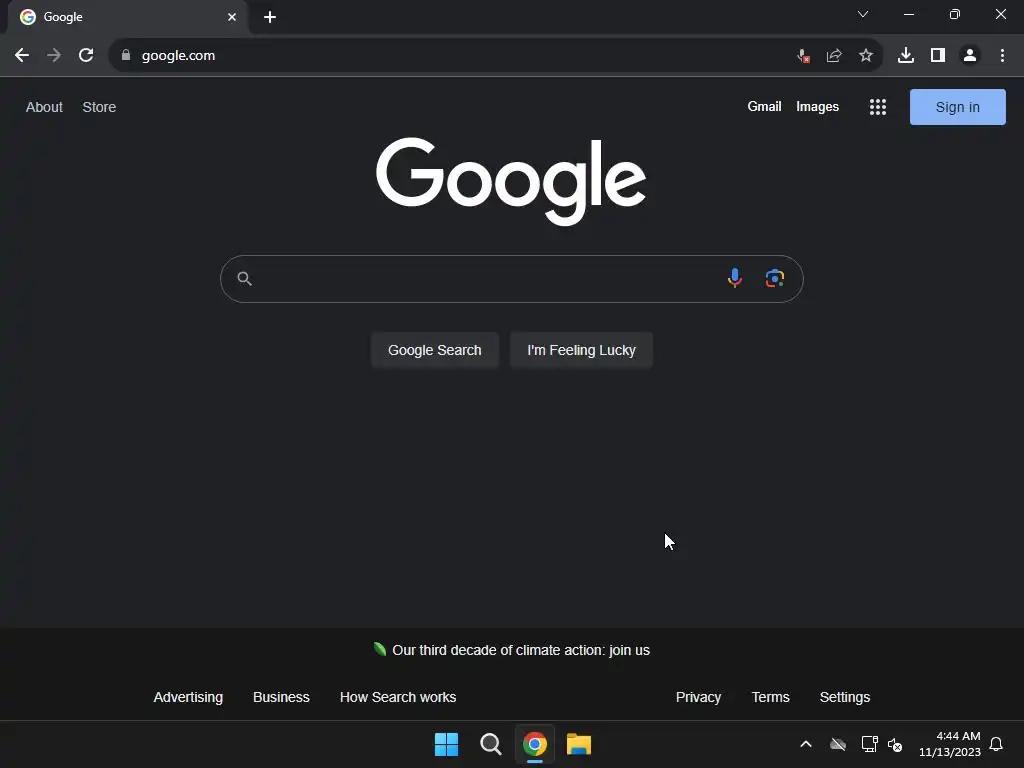
Task: Reload the Google page
Action: click(86, 56)
